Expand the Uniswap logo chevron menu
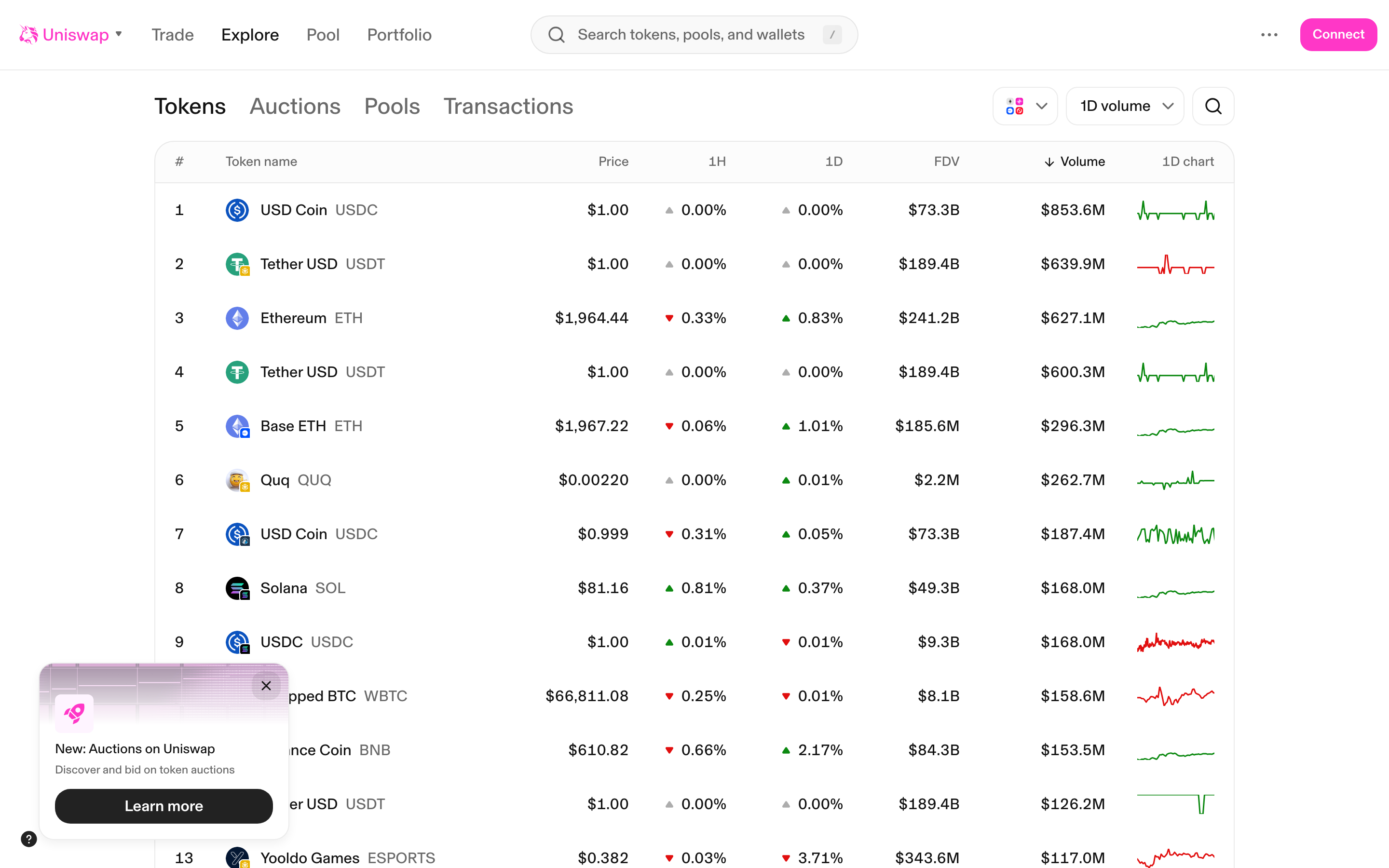The height and width of the screenshot is (868, 1389). 119,34
